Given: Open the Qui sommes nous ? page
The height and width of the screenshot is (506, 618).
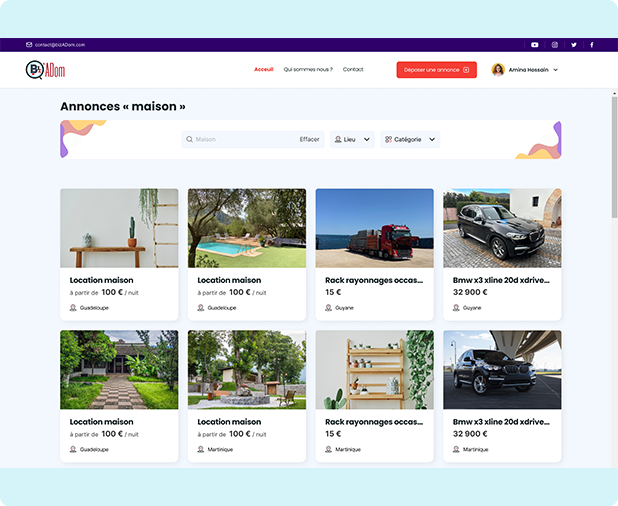Looking at the screenshot, I should [308, 70].
